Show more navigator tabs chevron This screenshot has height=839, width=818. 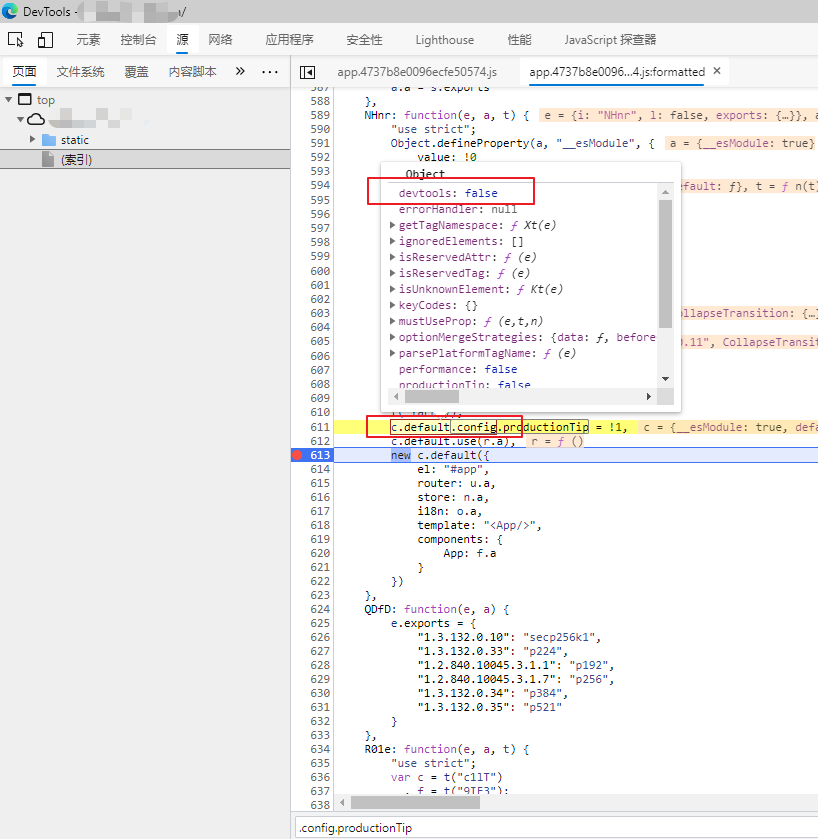[240, 71]
